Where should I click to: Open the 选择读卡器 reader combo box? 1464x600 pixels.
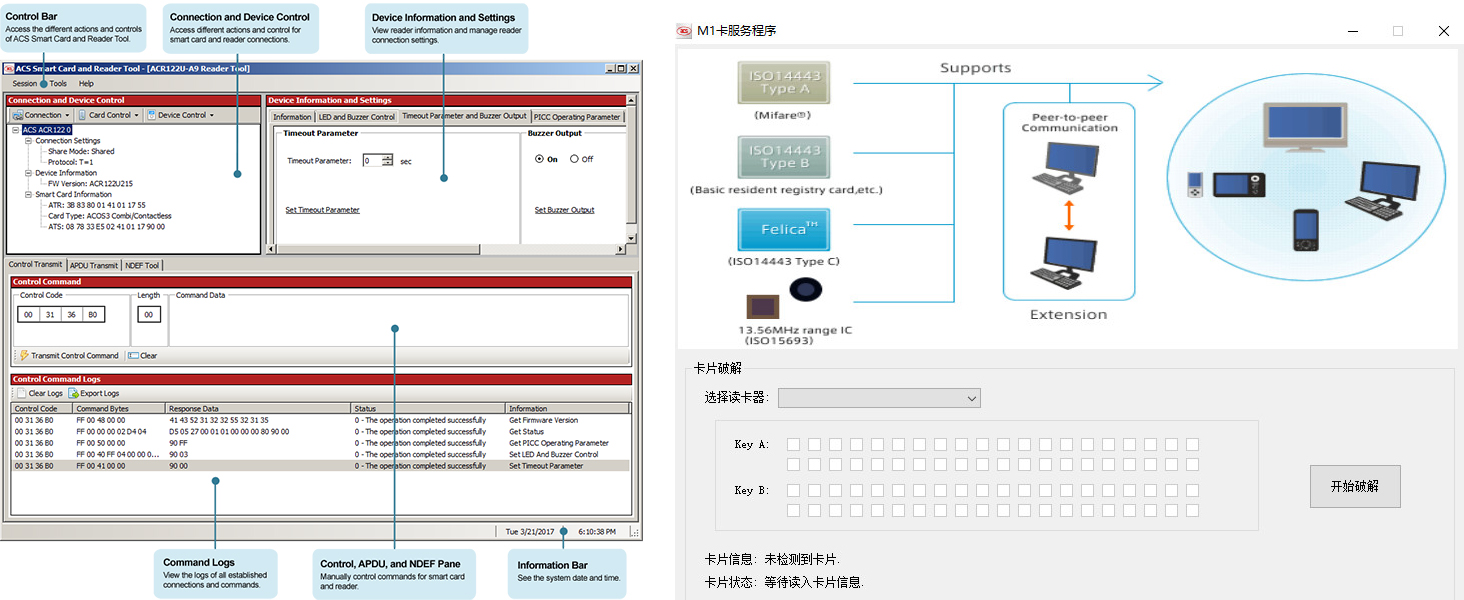tap(879, 398)
